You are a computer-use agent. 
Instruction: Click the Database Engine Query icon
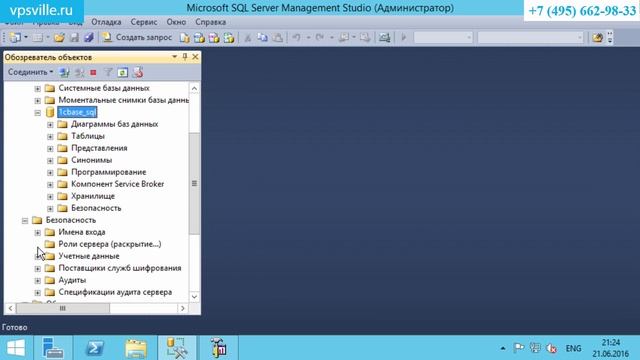coord(184,38)
